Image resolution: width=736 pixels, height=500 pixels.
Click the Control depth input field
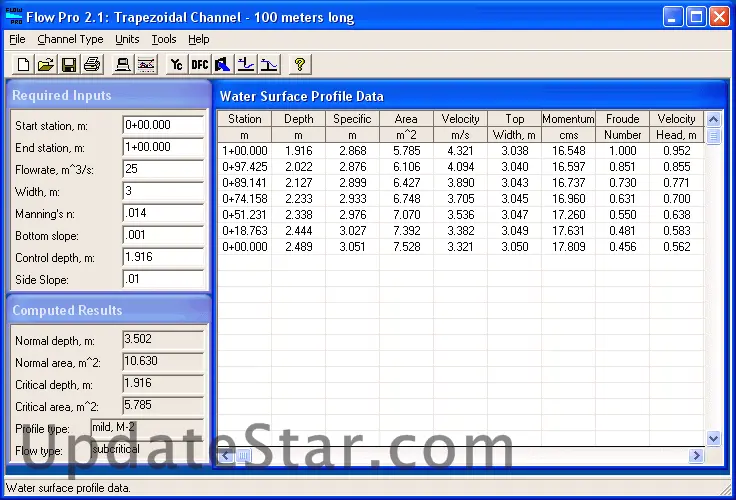[162, 257]
